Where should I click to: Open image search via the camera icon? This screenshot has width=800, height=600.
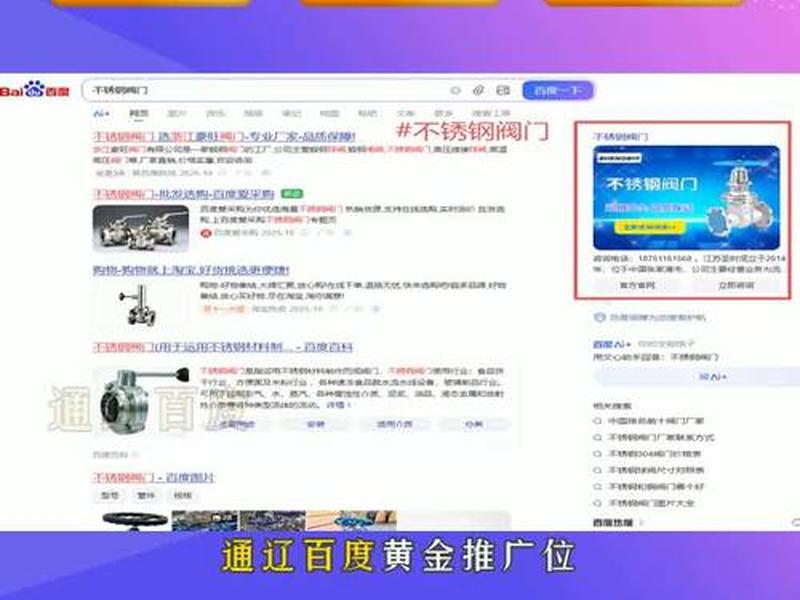point(503,91)
